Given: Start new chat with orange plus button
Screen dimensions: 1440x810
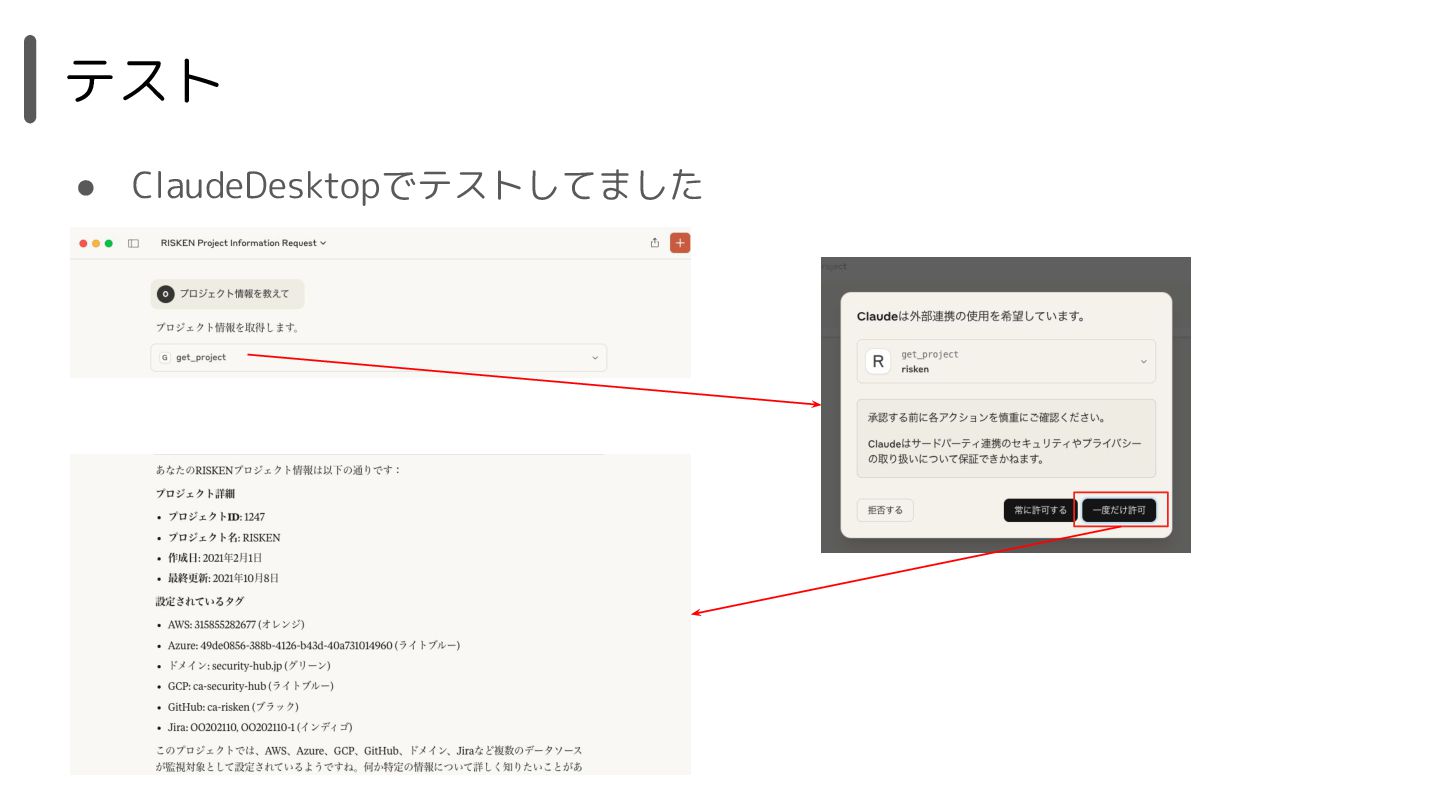Looking at the screenshot, I should click(x=680, y=243).
